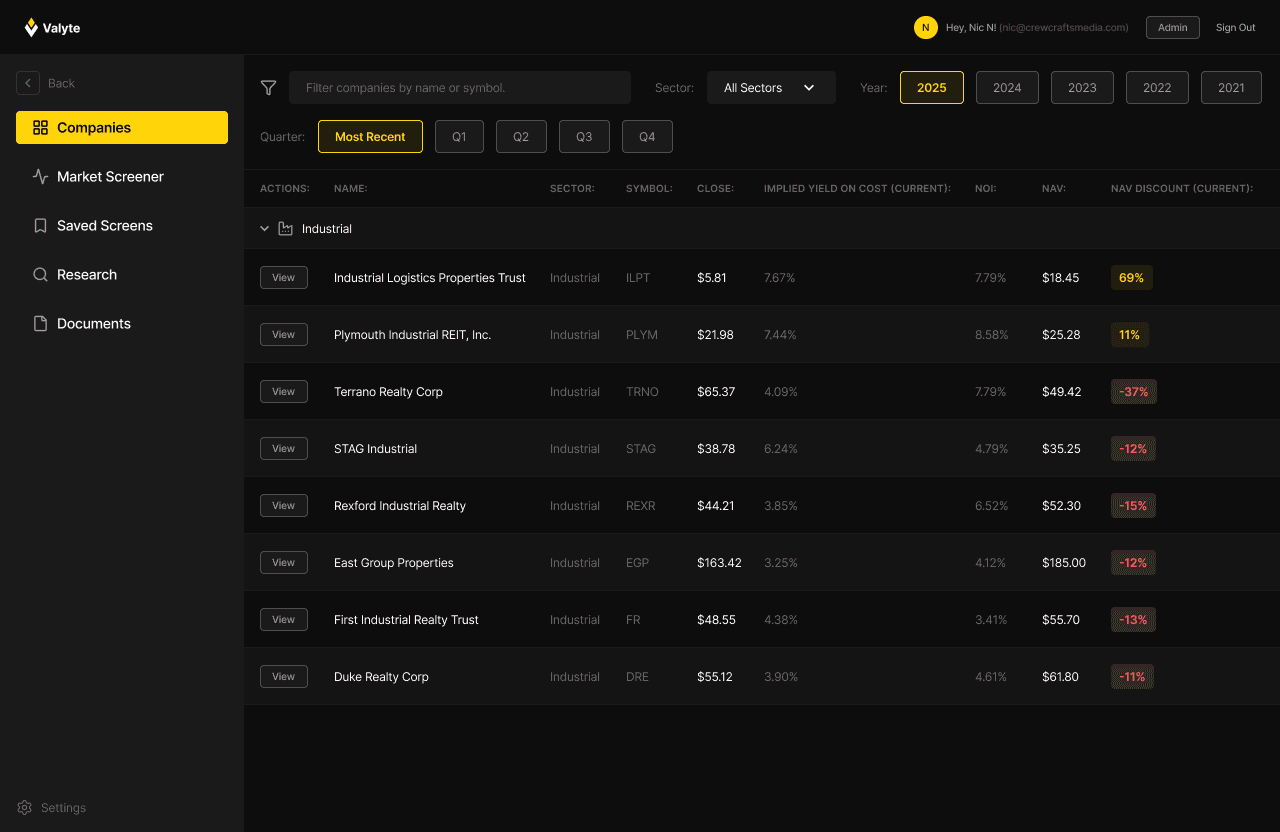Click the Market Screener pulse icon
Image resolution: width=1280 pixels, height=832 pixels.
(x=41, y=177)
